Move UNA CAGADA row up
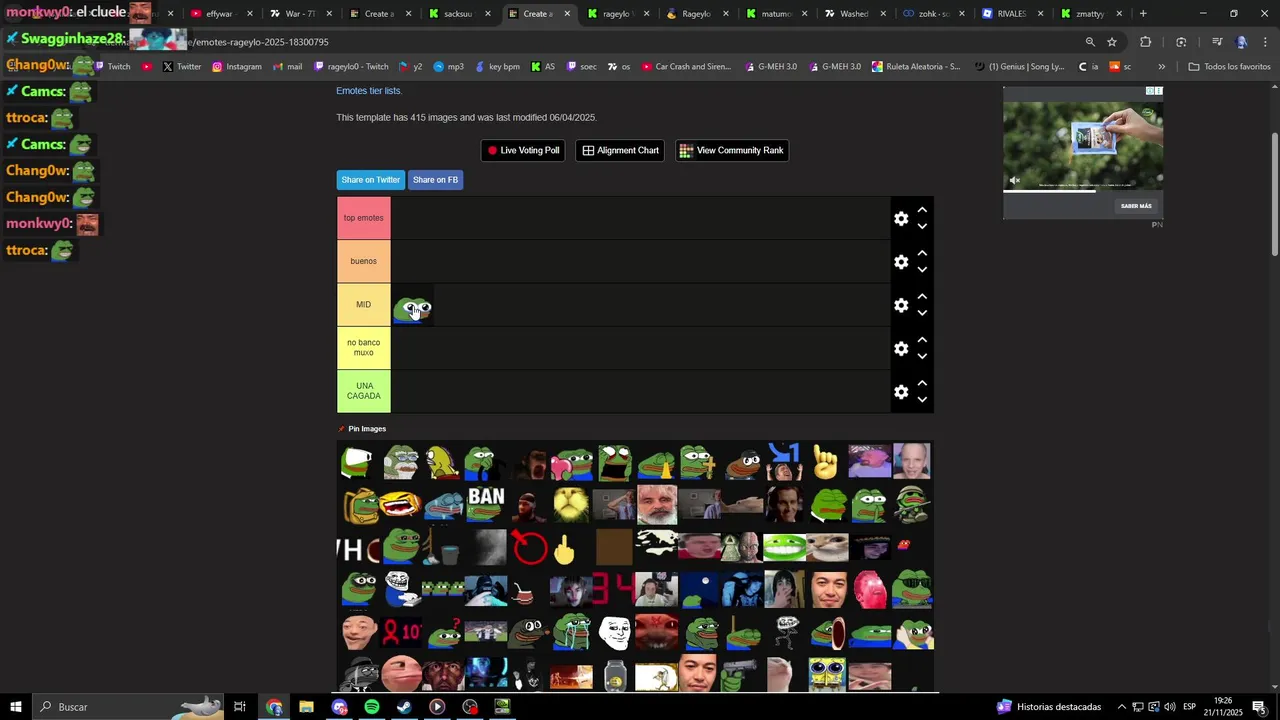The image size is (1280, 720). pos(922,384)
